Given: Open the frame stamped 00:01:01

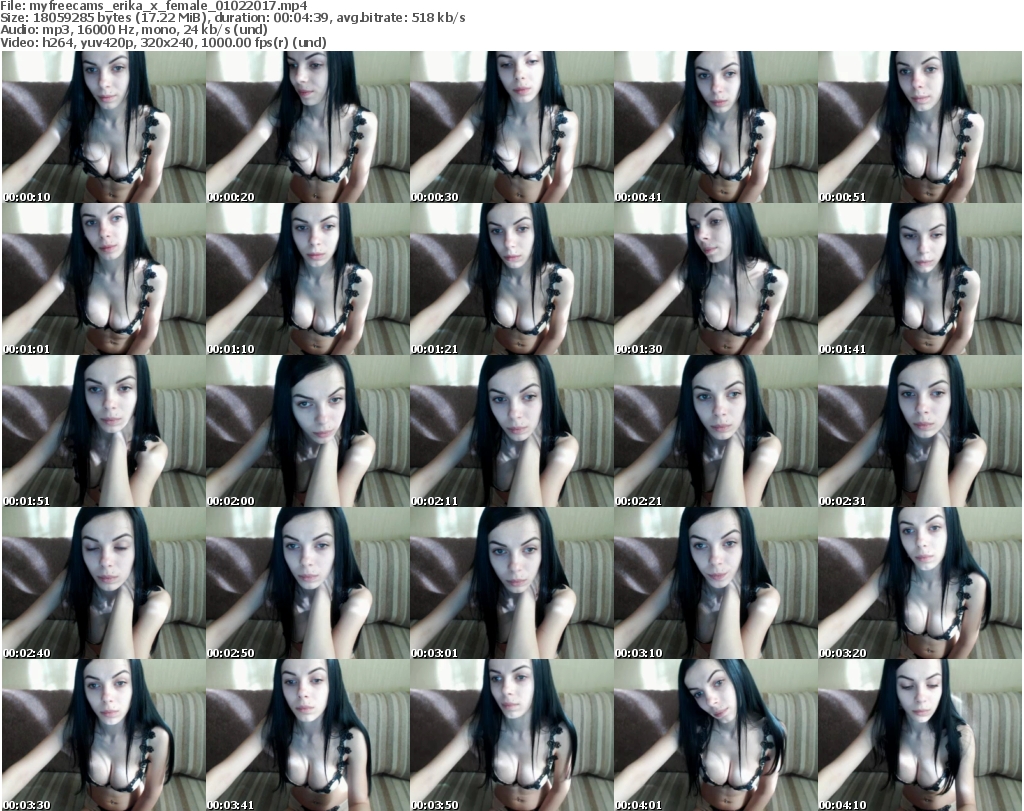Looking at the screenshot, I should pos(104,279).
